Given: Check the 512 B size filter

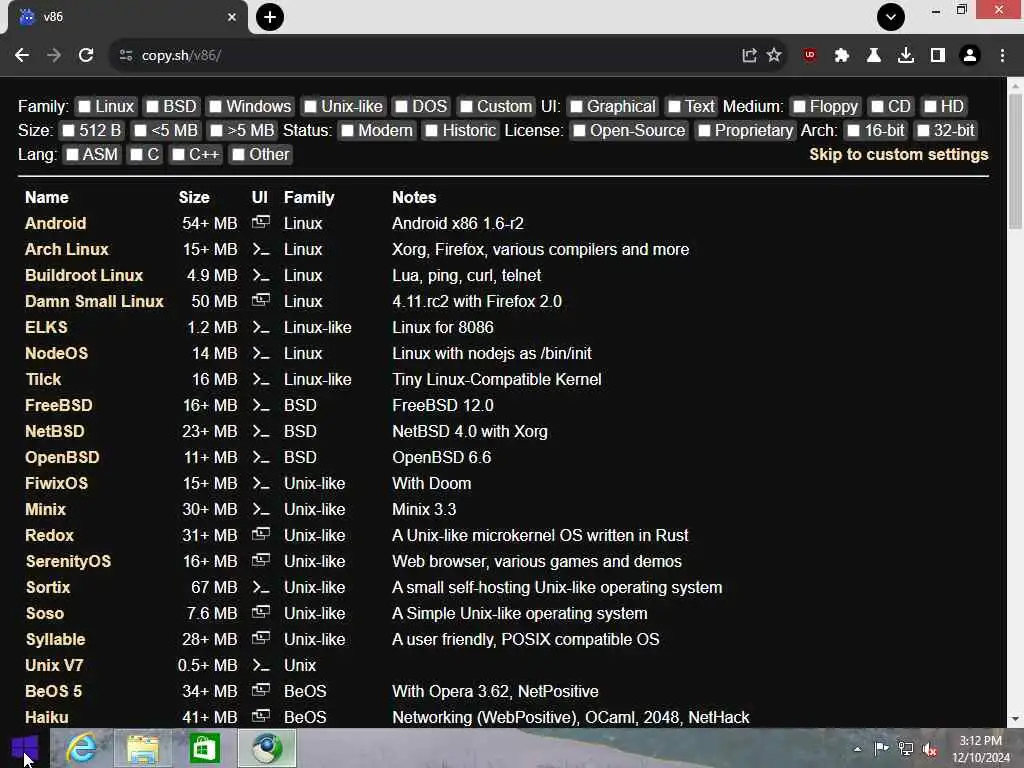Looking at the screenshot, I should (68, 131).
